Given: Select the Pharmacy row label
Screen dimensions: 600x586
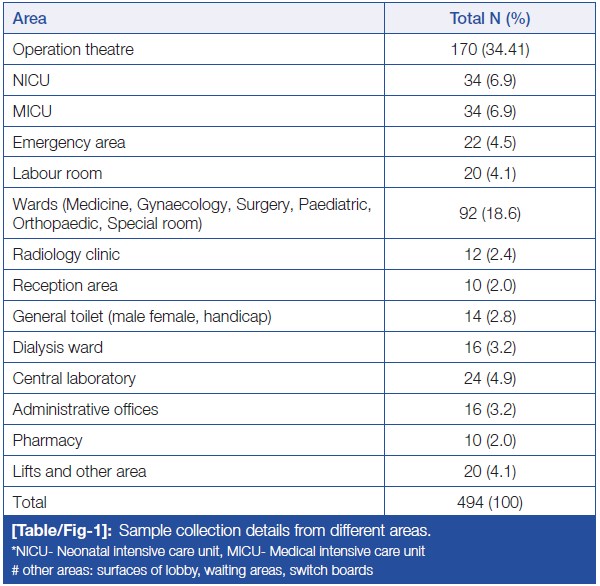Looking at the screenshot, I should [x=48, y=441].
